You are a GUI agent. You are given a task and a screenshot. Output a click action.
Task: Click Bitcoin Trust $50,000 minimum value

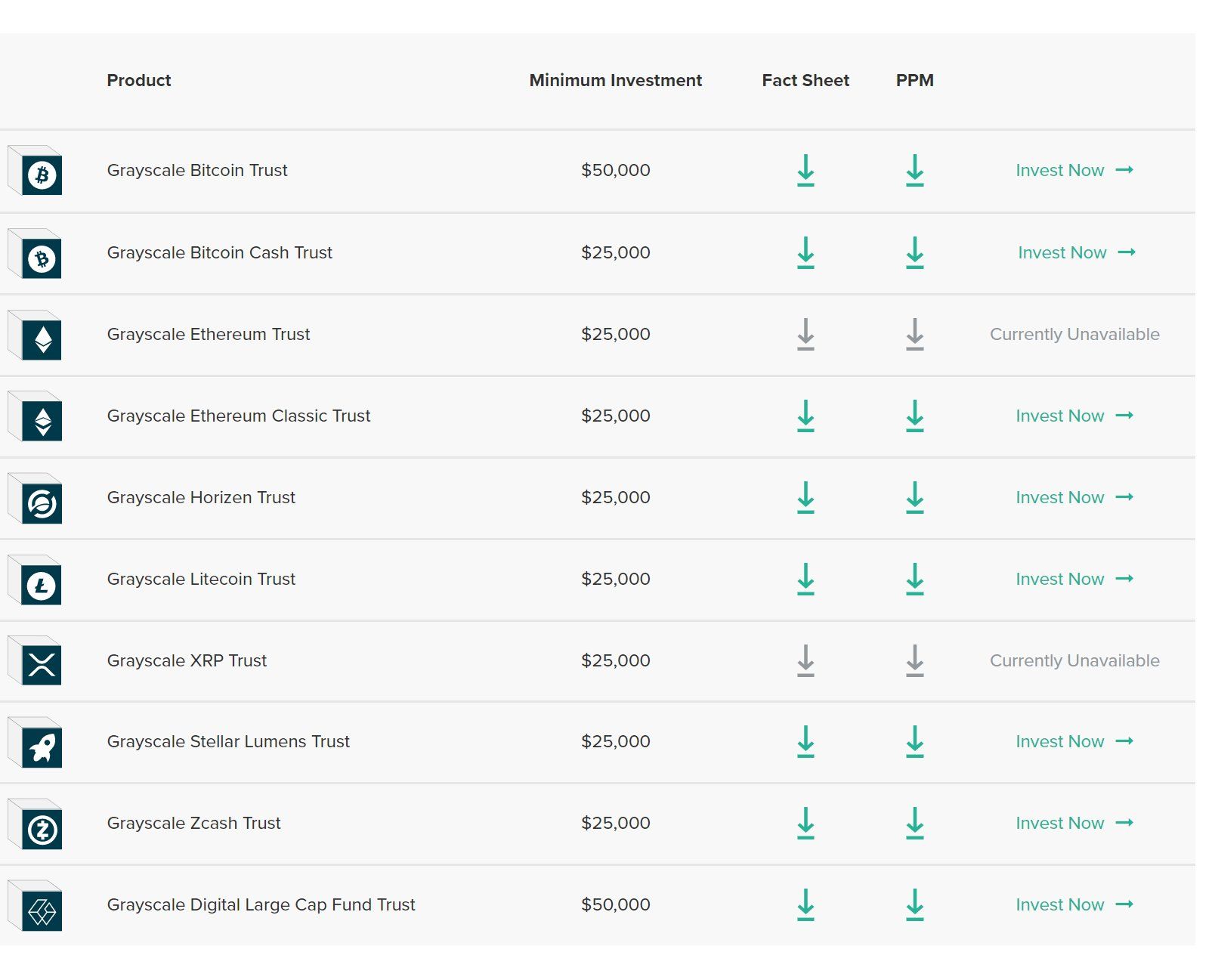click(x=615, y=171)
